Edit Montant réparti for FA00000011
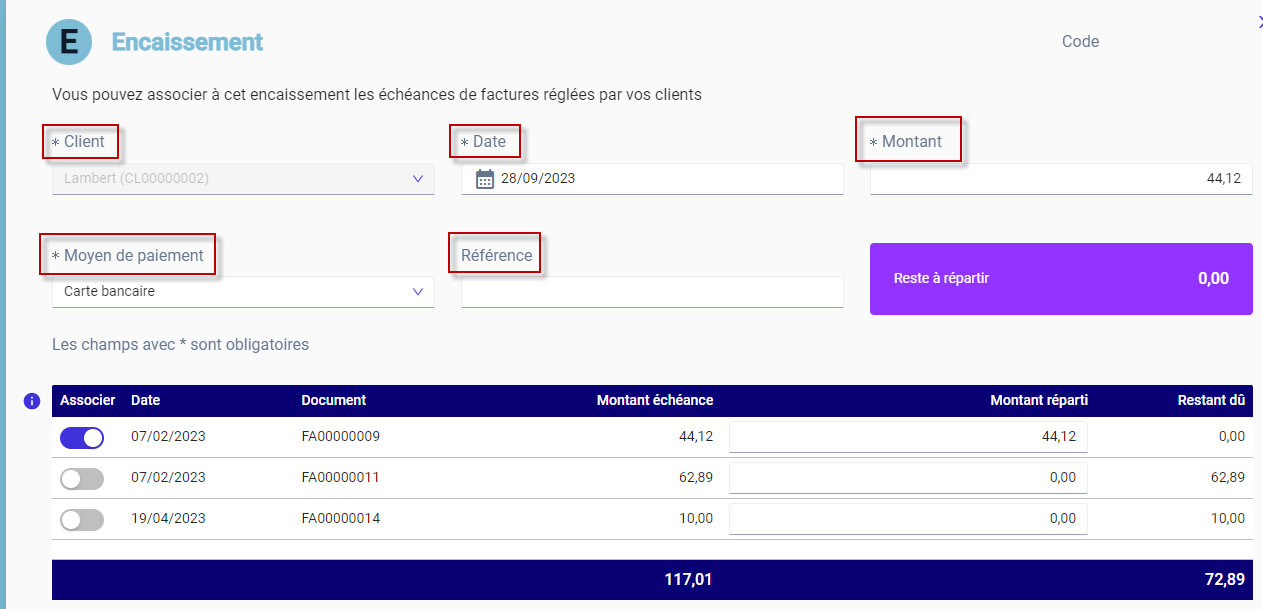Screen dimensions: 1263x609 click(908, 478)
